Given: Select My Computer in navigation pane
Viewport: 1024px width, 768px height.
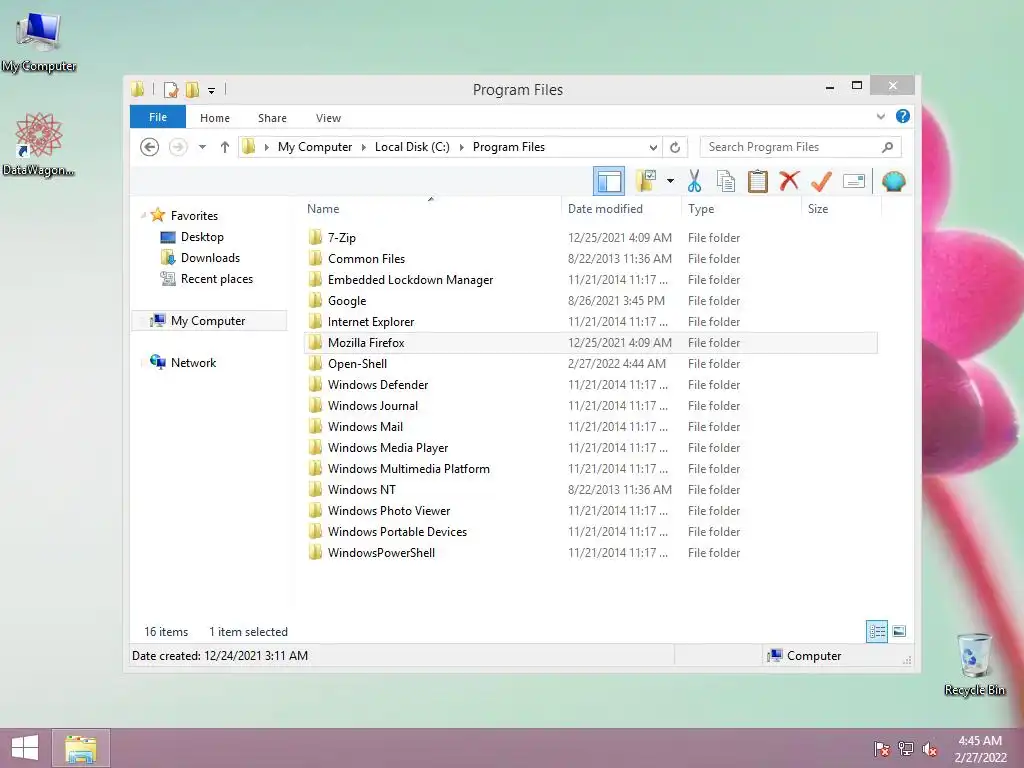Looking at the screenshot, I should coord(208,321).
